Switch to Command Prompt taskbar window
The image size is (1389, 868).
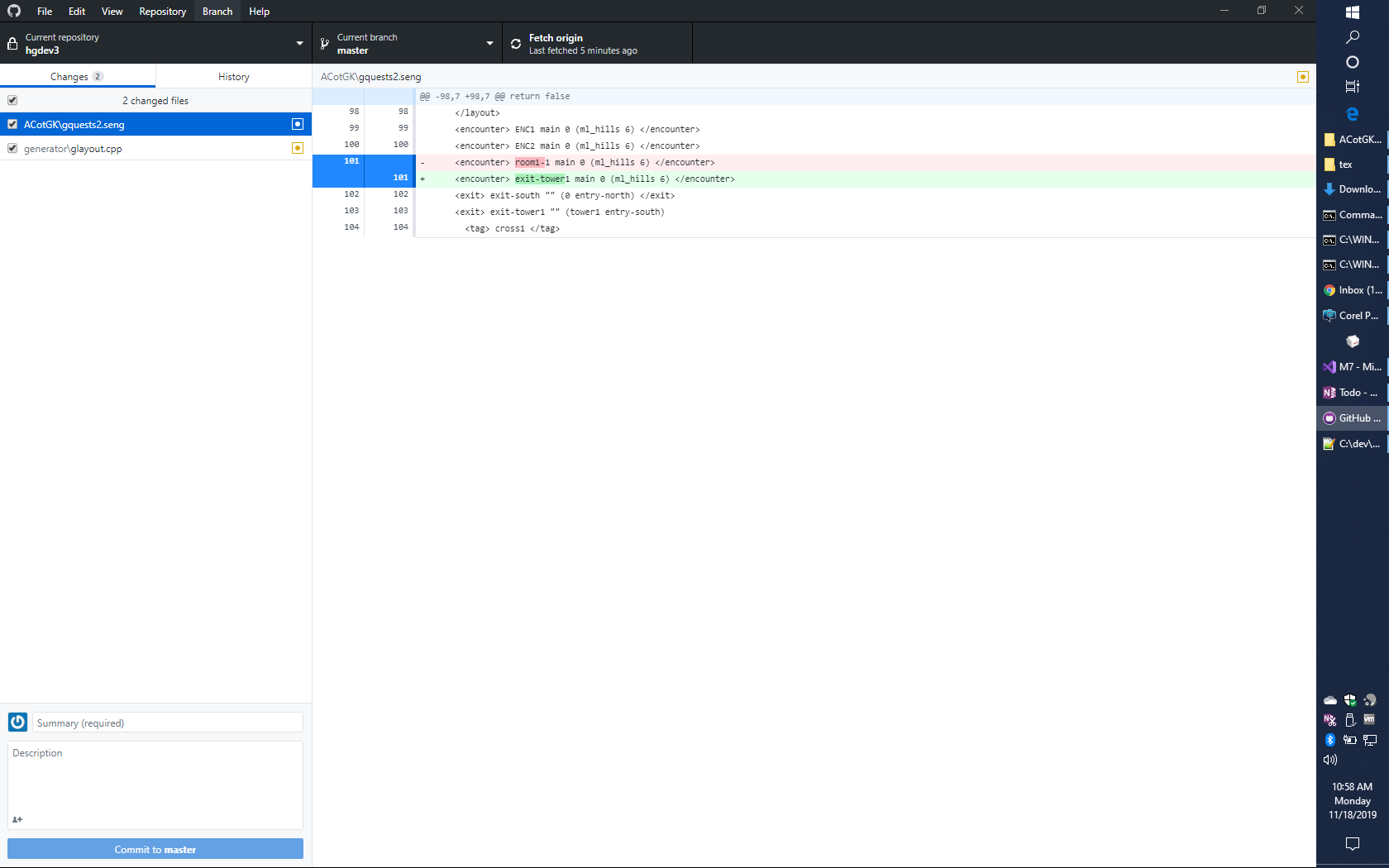pos(1353,214)
